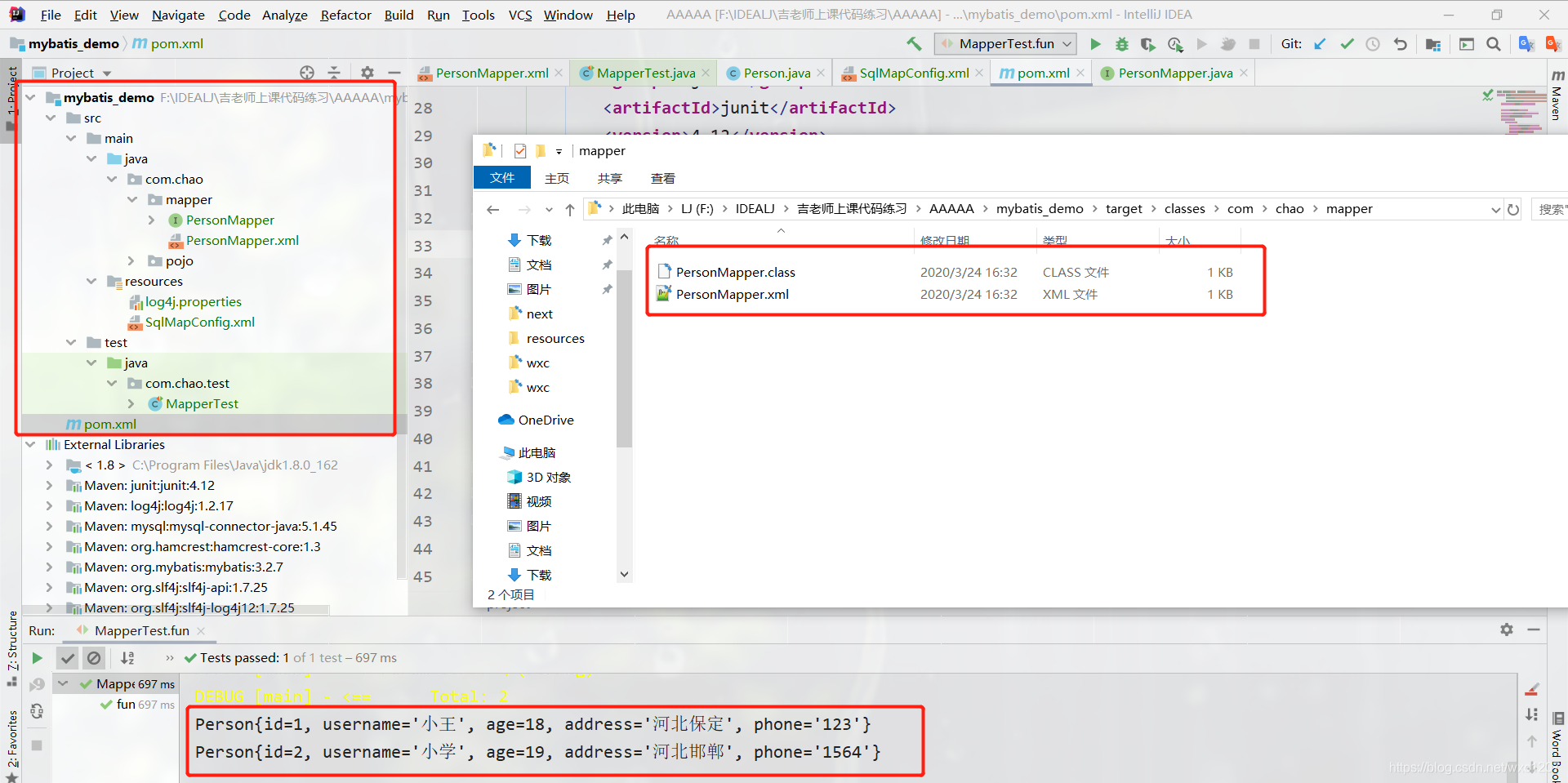Click classes breadcrumb in Explorer address bar

tap(1184, 209)
